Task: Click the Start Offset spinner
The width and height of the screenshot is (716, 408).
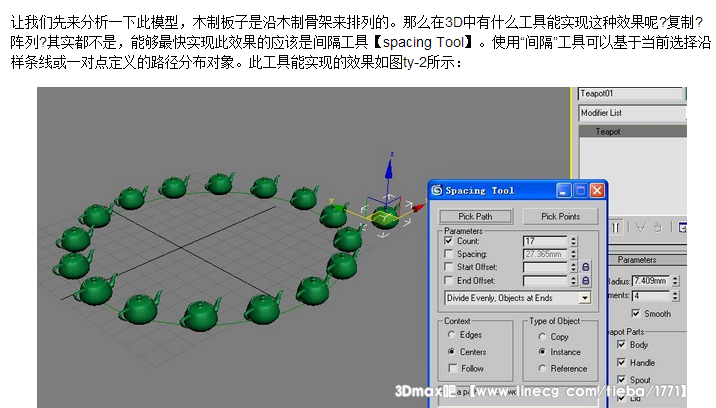Action: tap(574, 267)
